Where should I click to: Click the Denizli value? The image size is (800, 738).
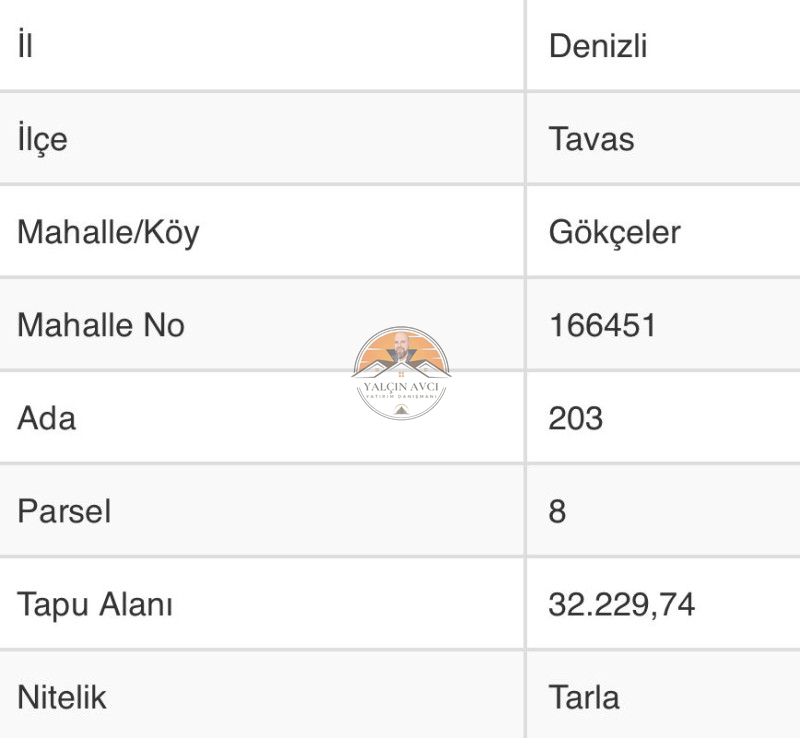click(598, 46)
